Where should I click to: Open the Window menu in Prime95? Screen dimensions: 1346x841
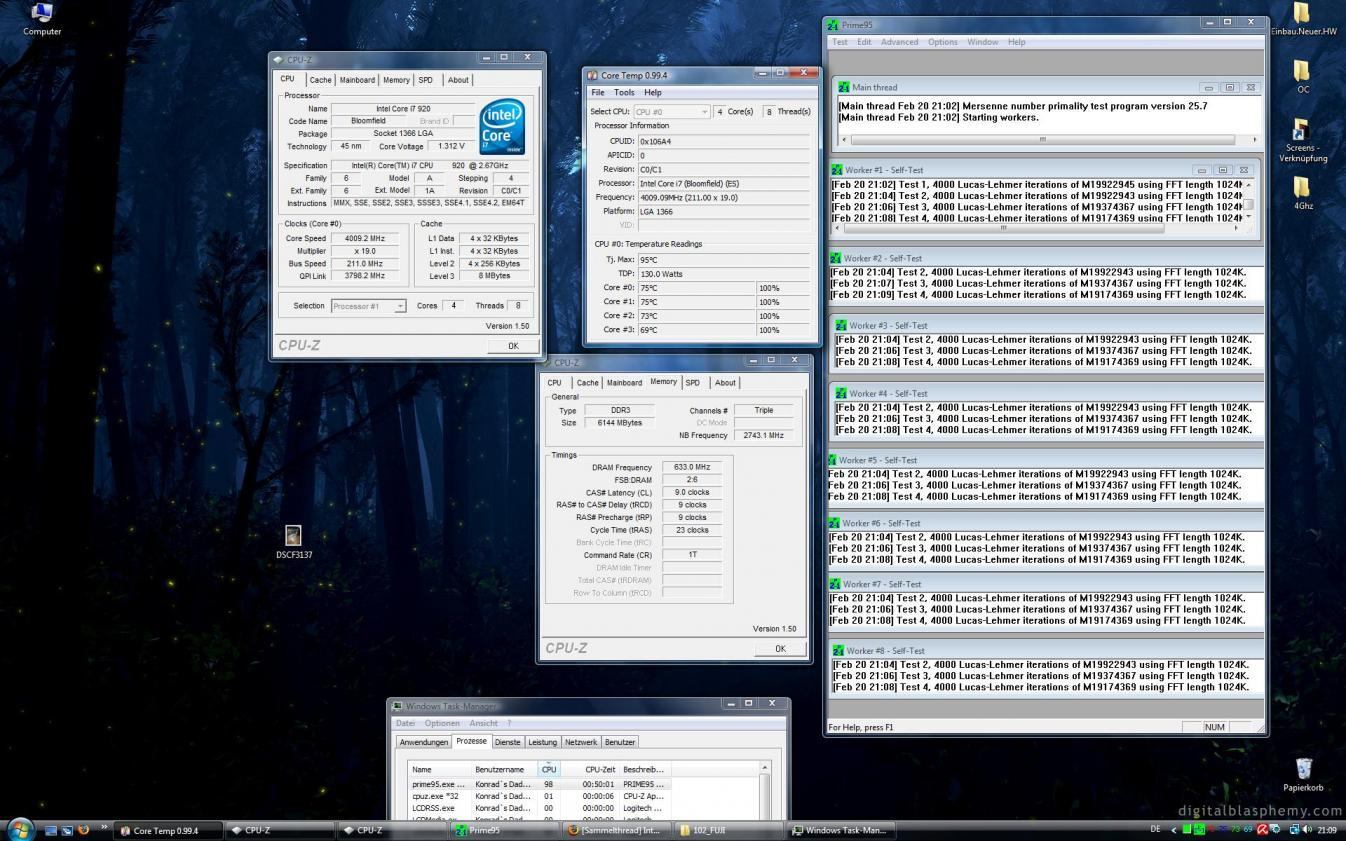[982, 42]
